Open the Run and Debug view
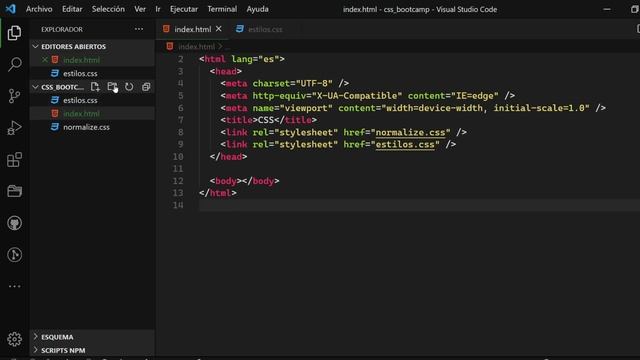Viewport: 640px width, 360px height. (14, 128)
